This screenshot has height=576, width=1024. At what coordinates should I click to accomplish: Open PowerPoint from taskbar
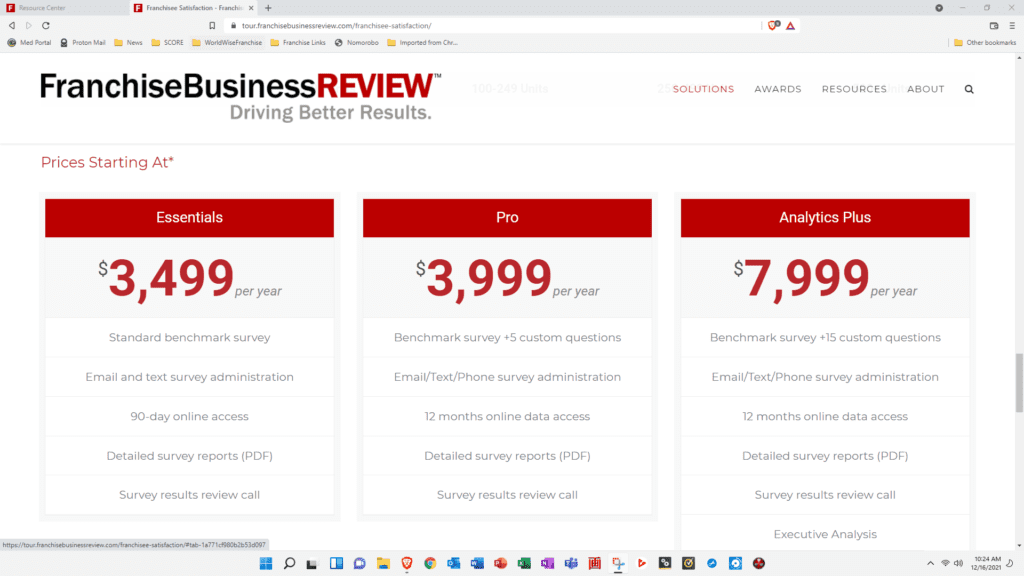pos(501,564)
